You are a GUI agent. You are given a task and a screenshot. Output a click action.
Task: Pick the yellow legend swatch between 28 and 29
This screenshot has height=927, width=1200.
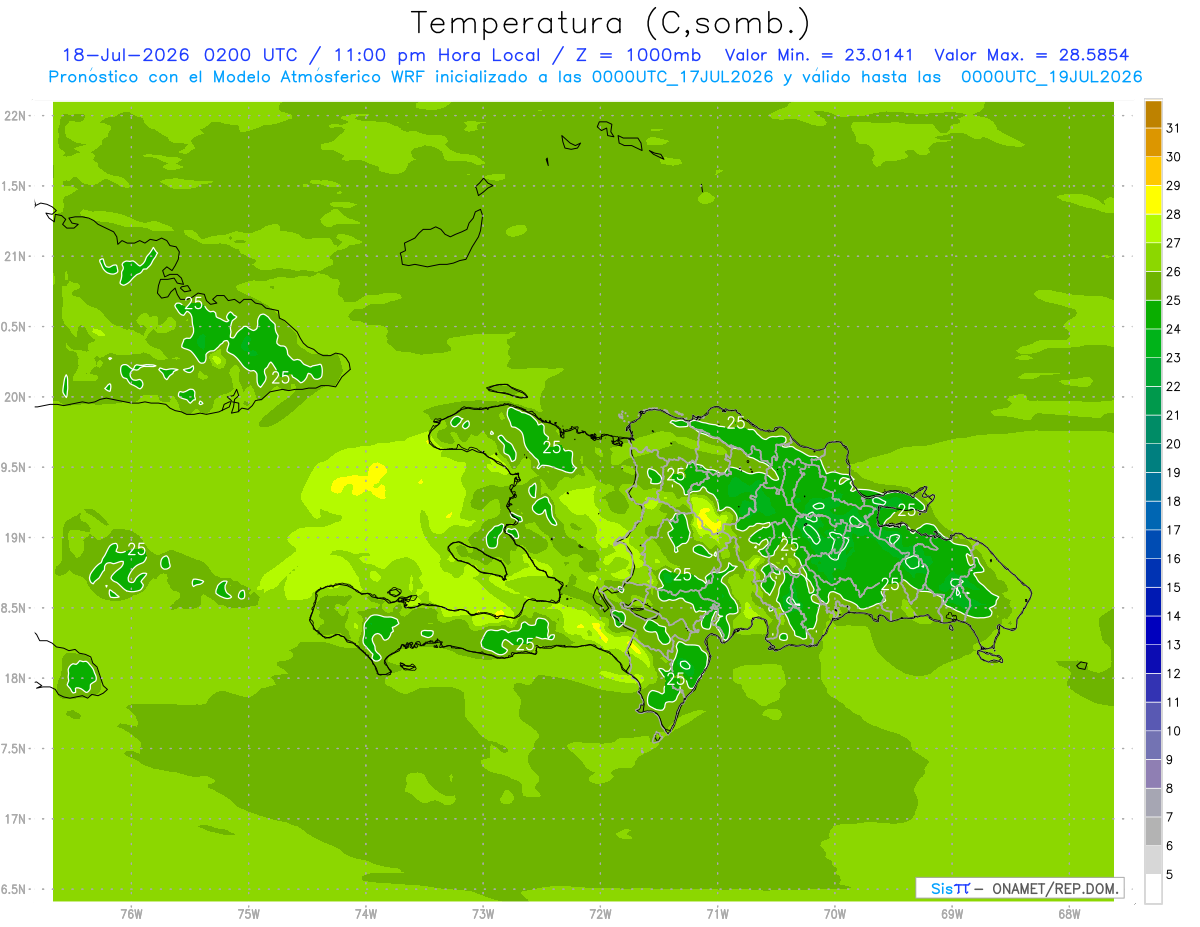coord(1153,200)
